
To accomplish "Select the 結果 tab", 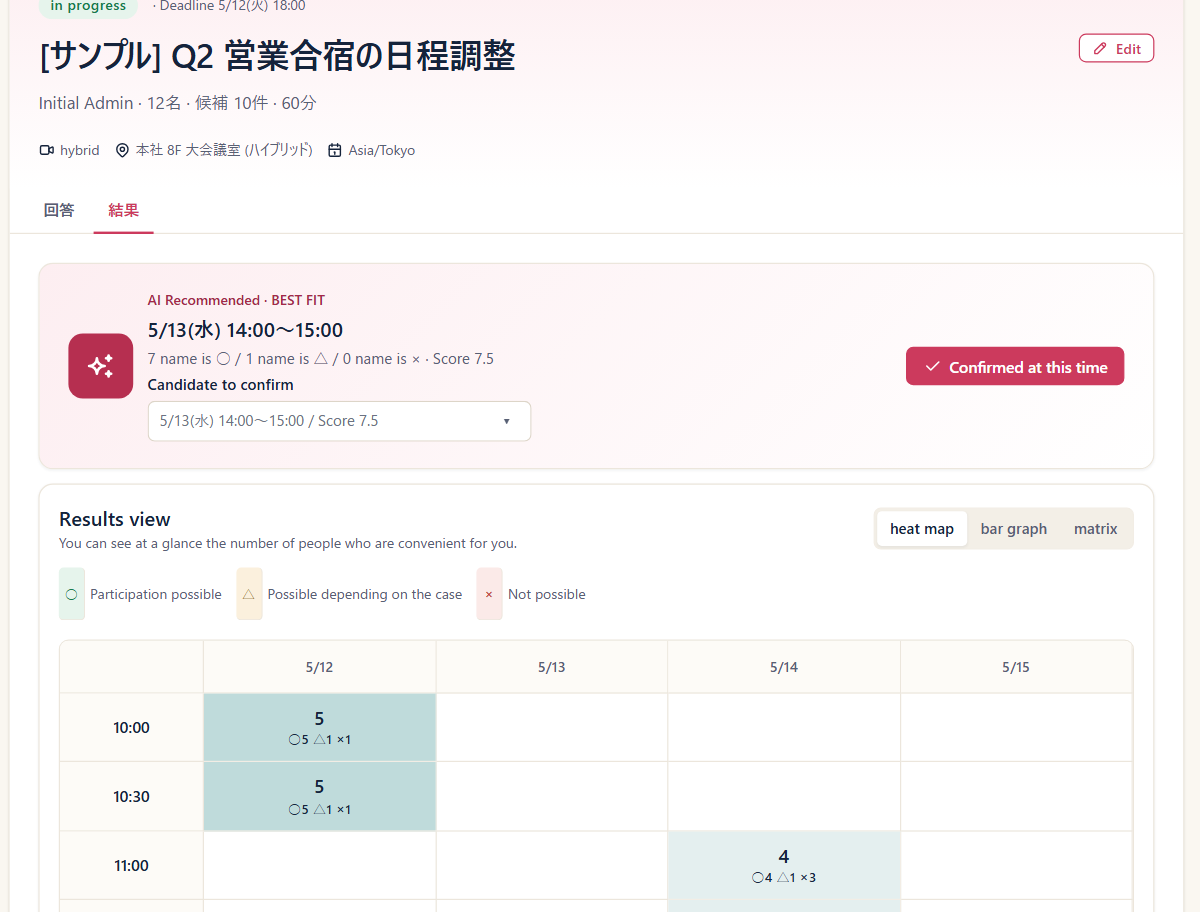I will [123, 210].
